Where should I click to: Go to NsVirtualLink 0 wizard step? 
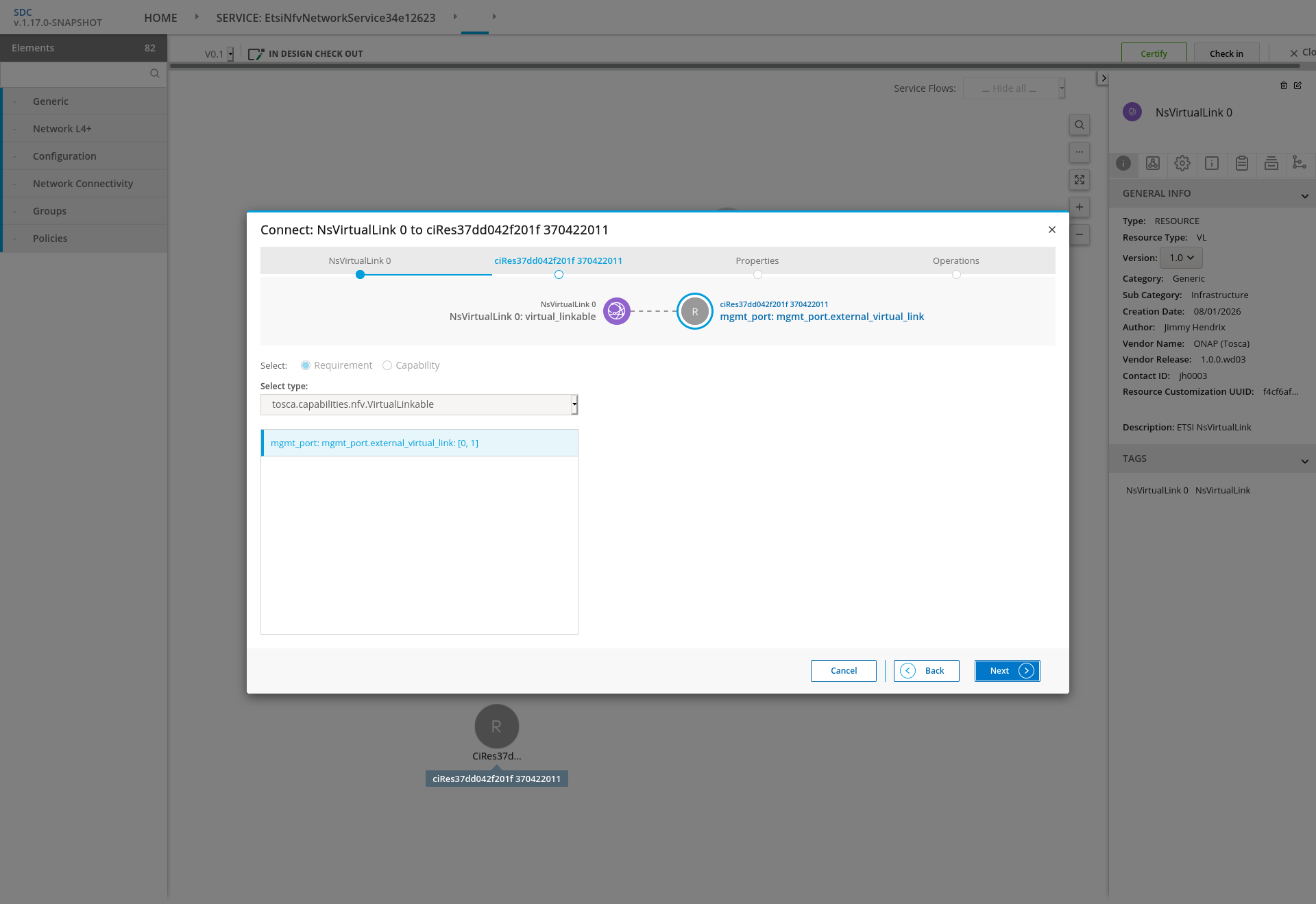pos(360,261)
